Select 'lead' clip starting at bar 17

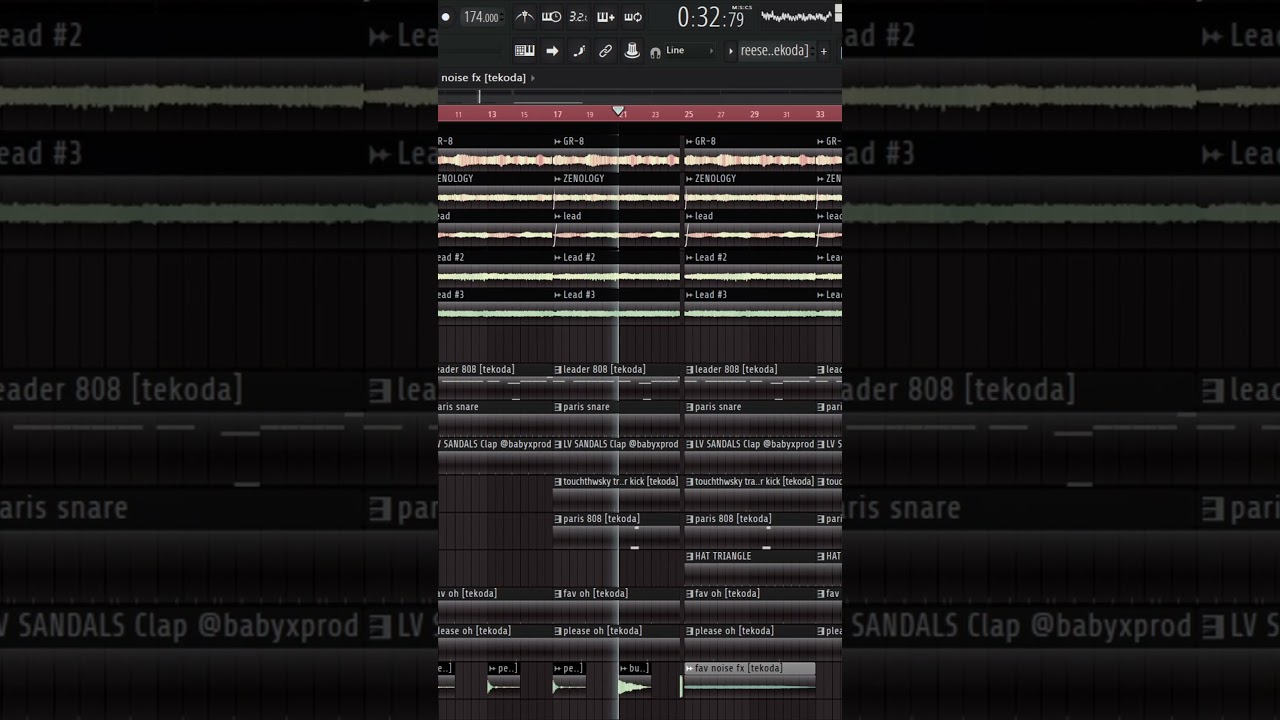(616, 228)
